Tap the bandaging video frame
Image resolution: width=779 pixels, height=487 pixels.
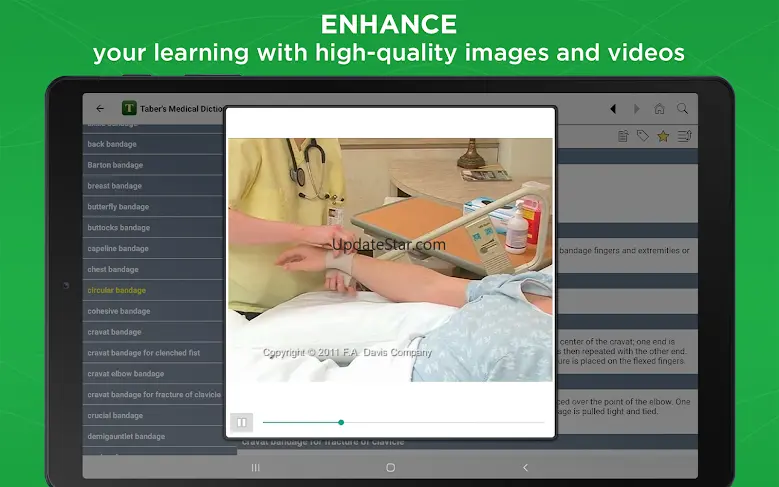pyautogui.click(x=390, y=260)
